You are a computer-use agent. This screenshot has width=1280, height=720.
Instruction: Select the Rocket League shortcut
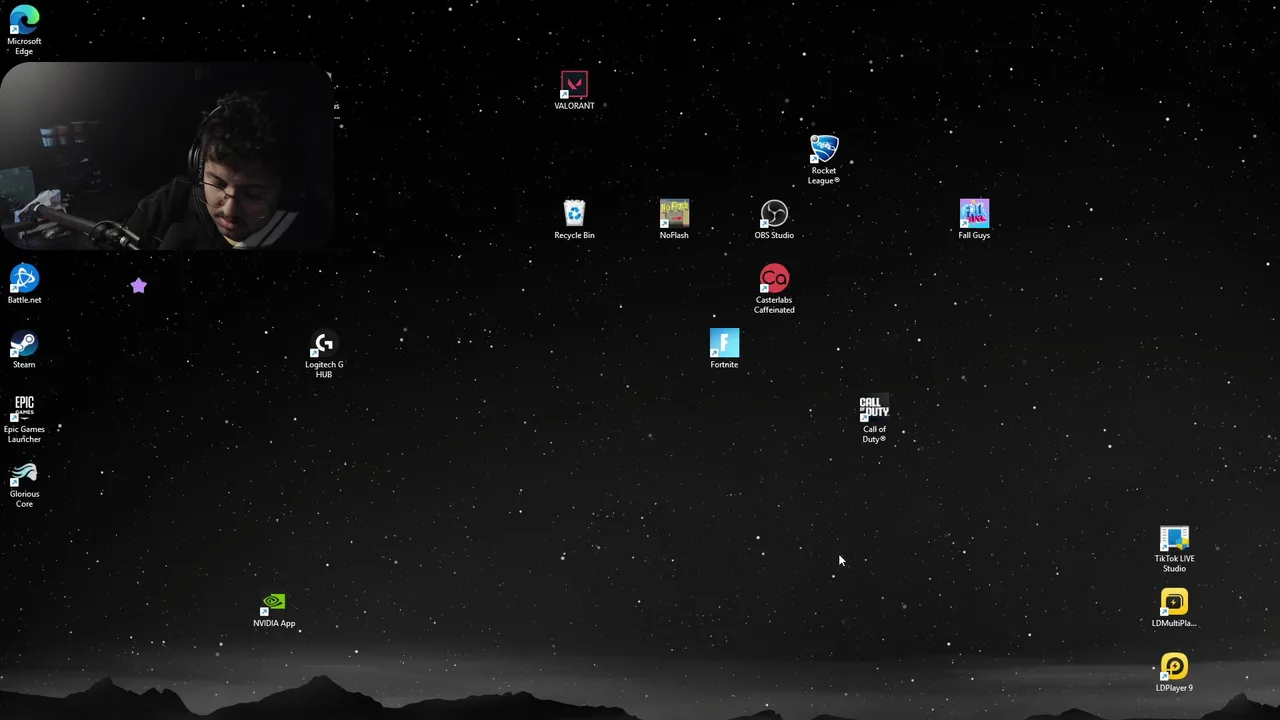pyautogui.click(x=824, y=159)
